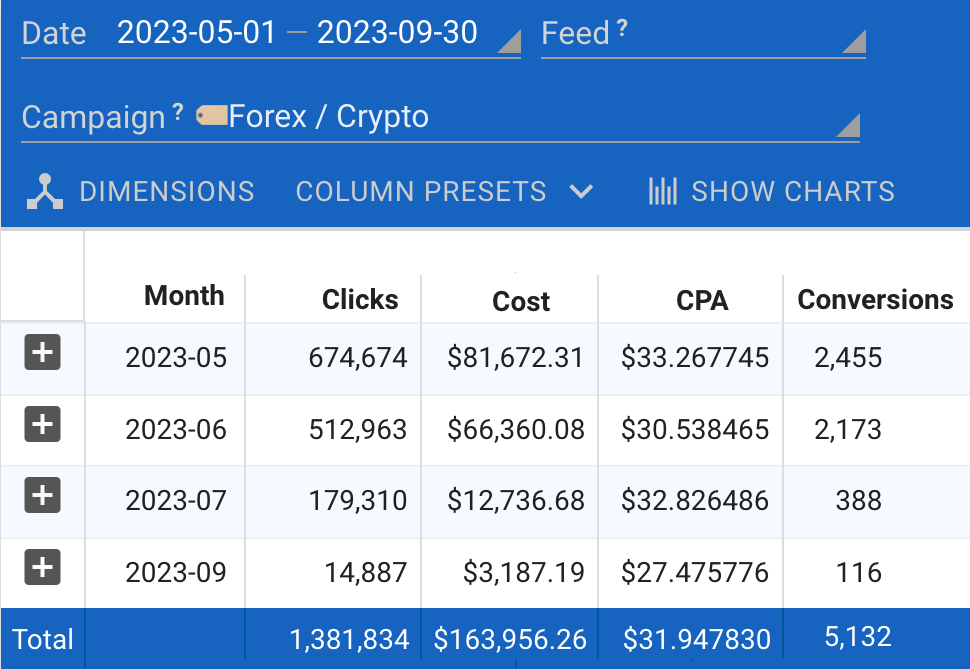The height and width of the screenshot is (669, 970).
Task: Sort by the CPA column header
Action: 702,301
